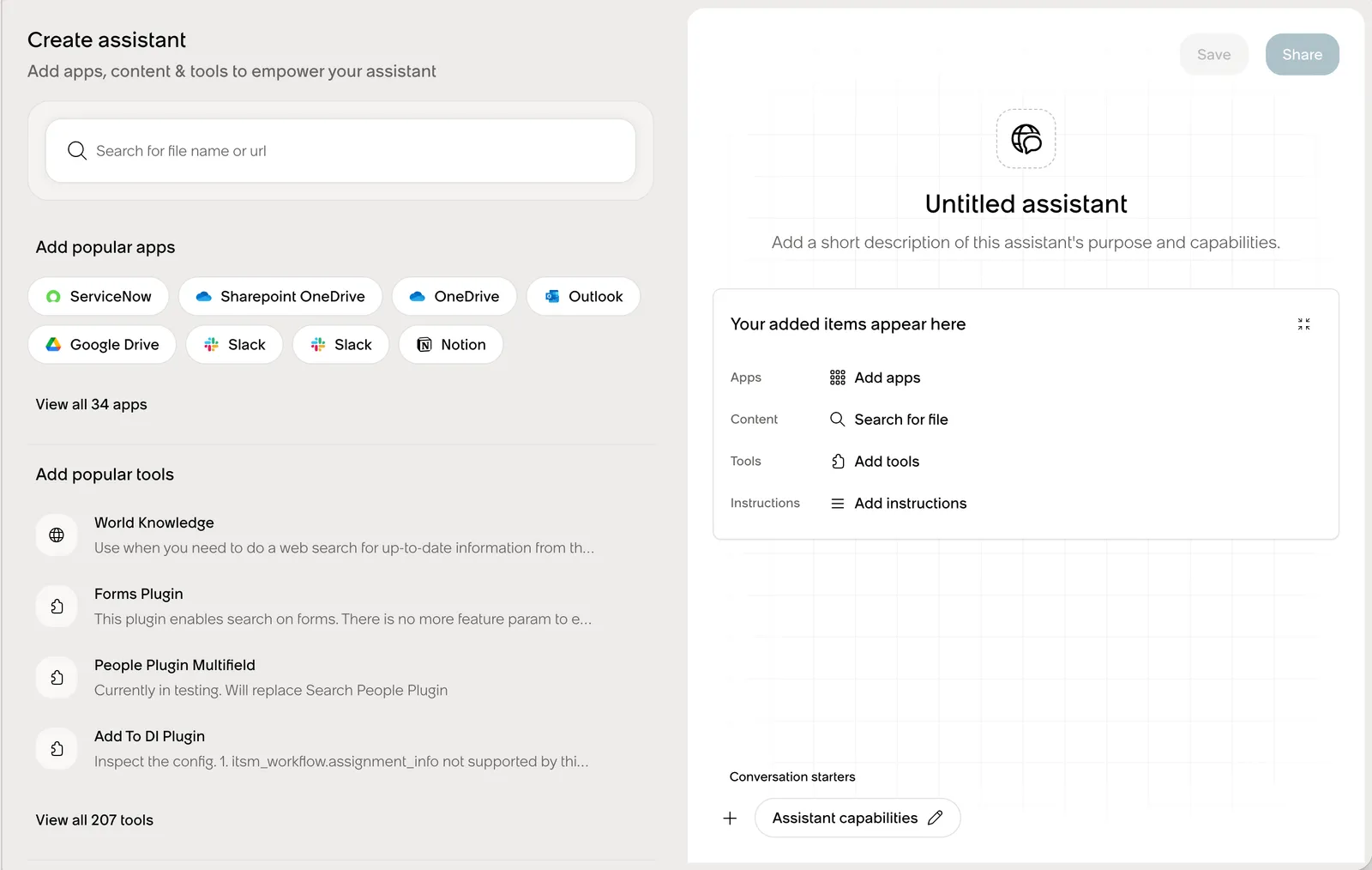Click the search magnifier icon in search box
This screenshot has height=870, width=1372.
(x=77, y=151)
